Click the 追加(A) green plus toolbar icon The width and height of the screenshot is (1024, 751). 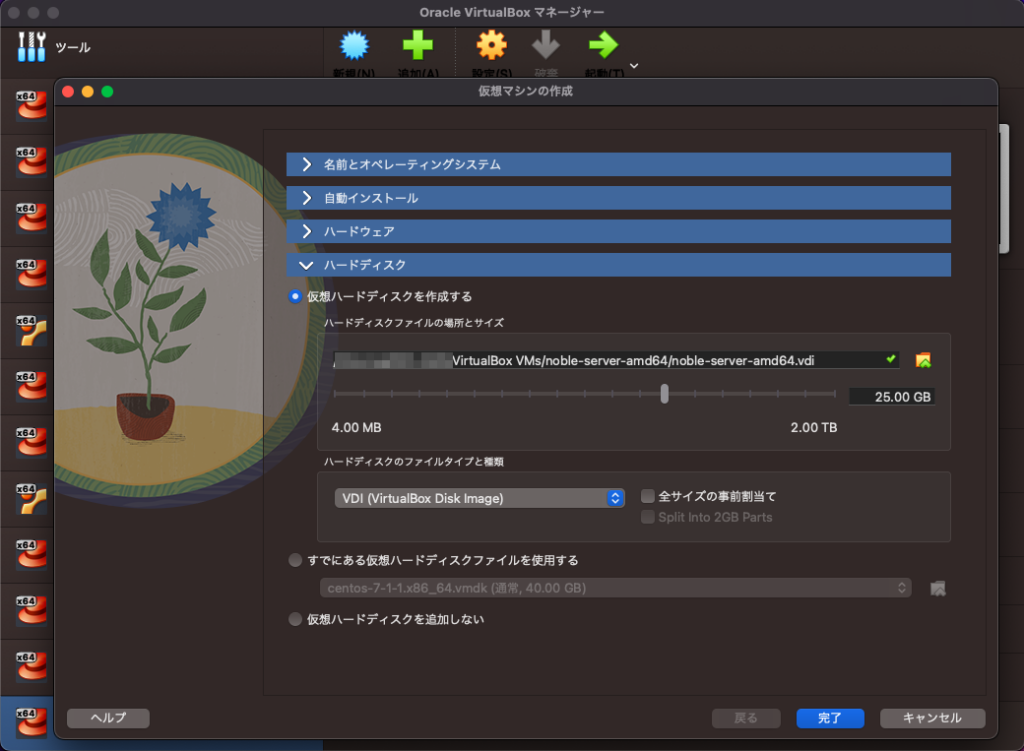tap(418, 45)
